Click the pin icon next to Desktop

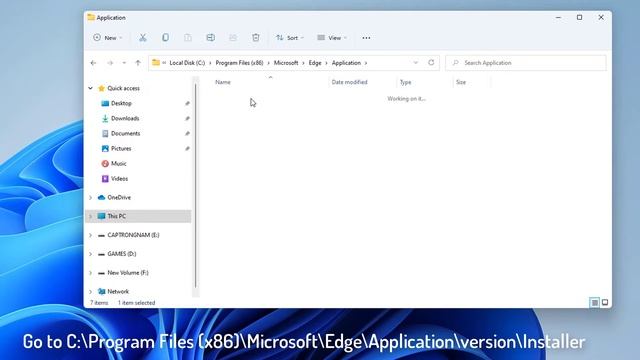(x=187, y=103)
